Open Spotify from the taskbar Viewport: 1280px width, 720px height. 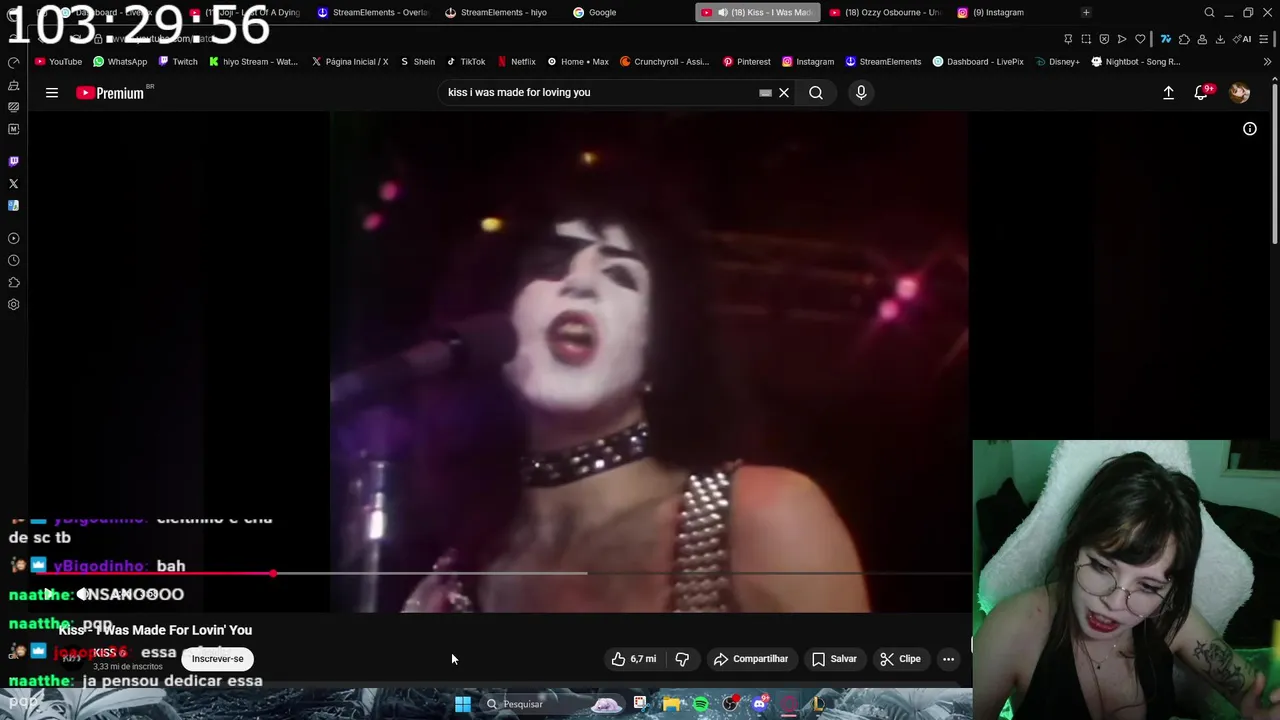click(701, 704)
